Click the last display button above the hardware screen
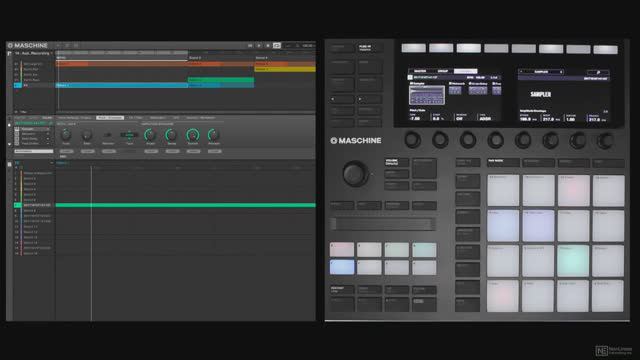This screenshot has width=640, height=360. pos(605,50)
